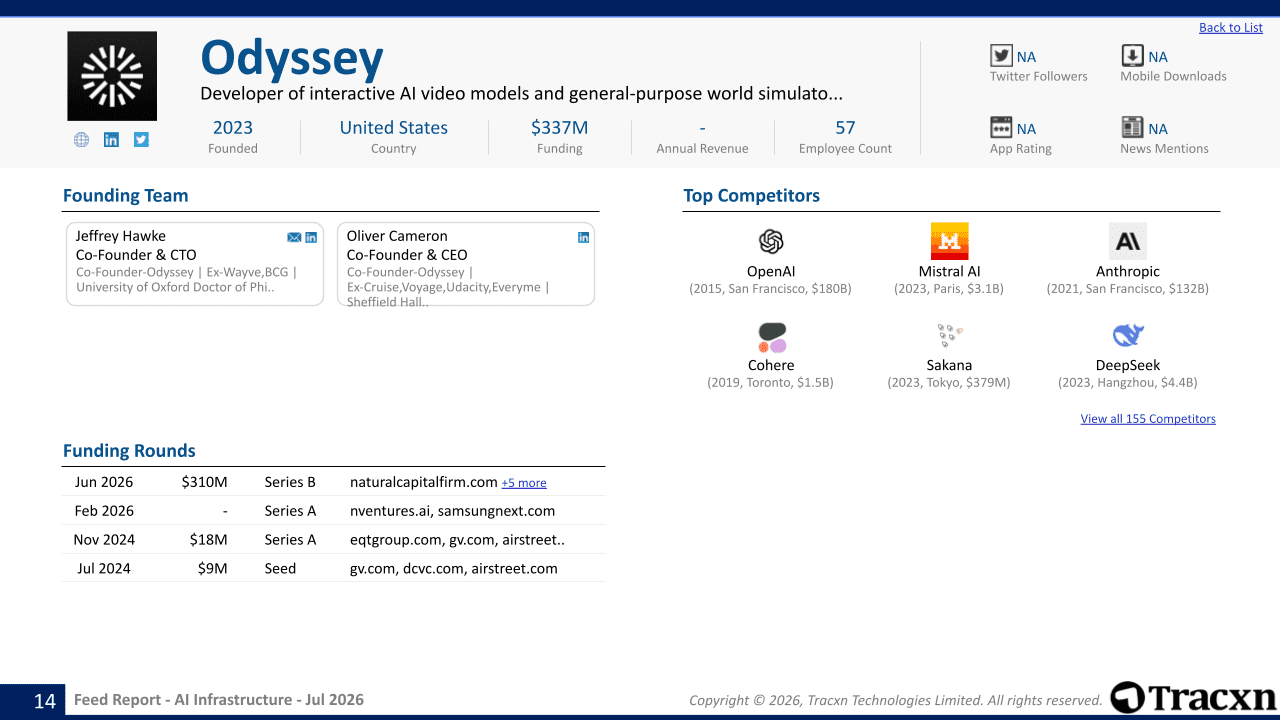
Task: Click the page number 14 in footer
Action: [x=45, y=701]
